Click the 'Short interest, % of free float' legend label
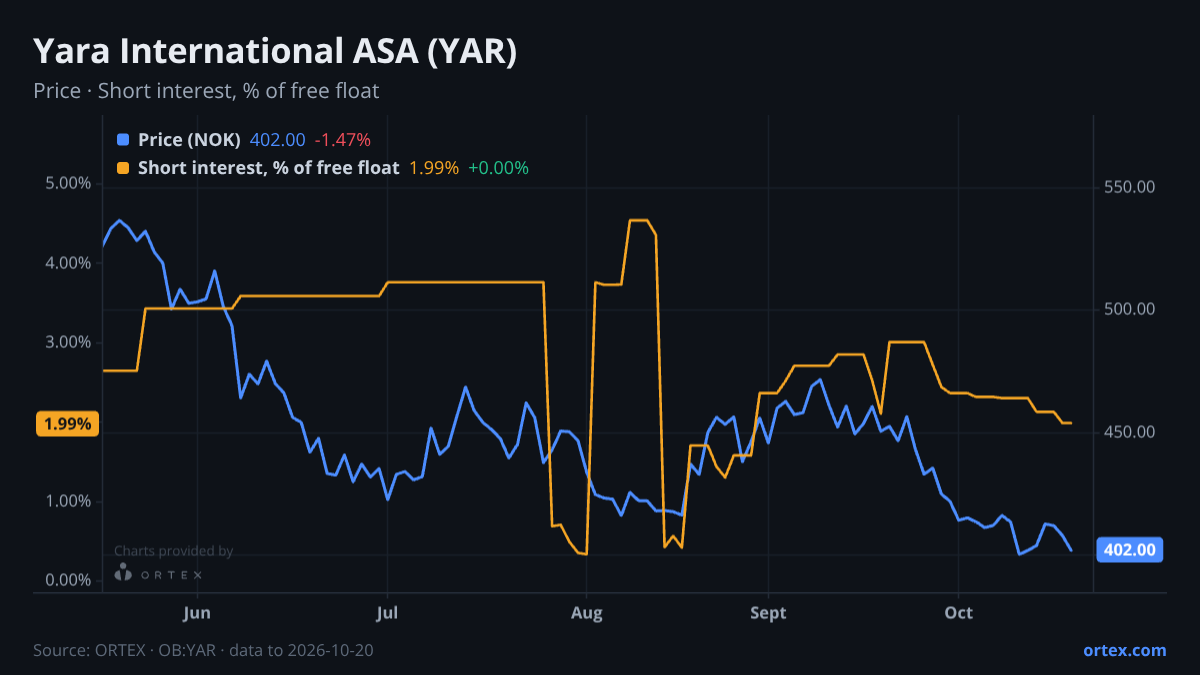Screen dimensions: 1200x675 (x=268, y=168)
